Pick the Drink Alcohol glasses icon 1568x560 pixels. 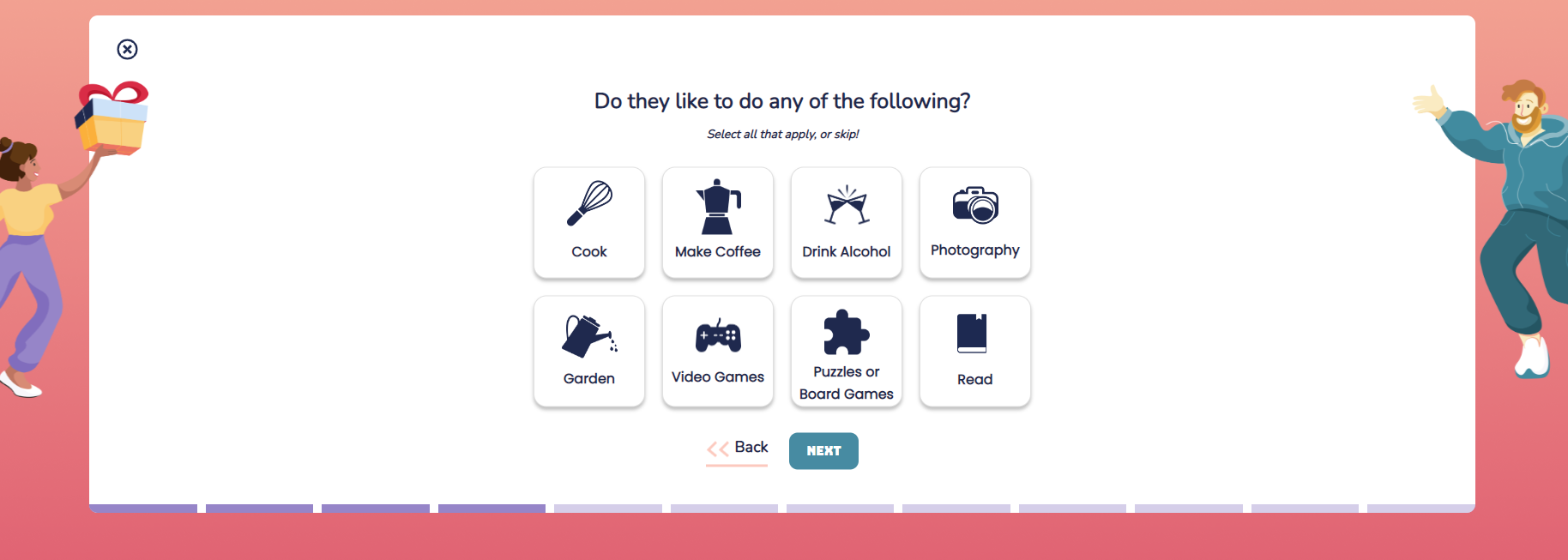click(847, 206)
